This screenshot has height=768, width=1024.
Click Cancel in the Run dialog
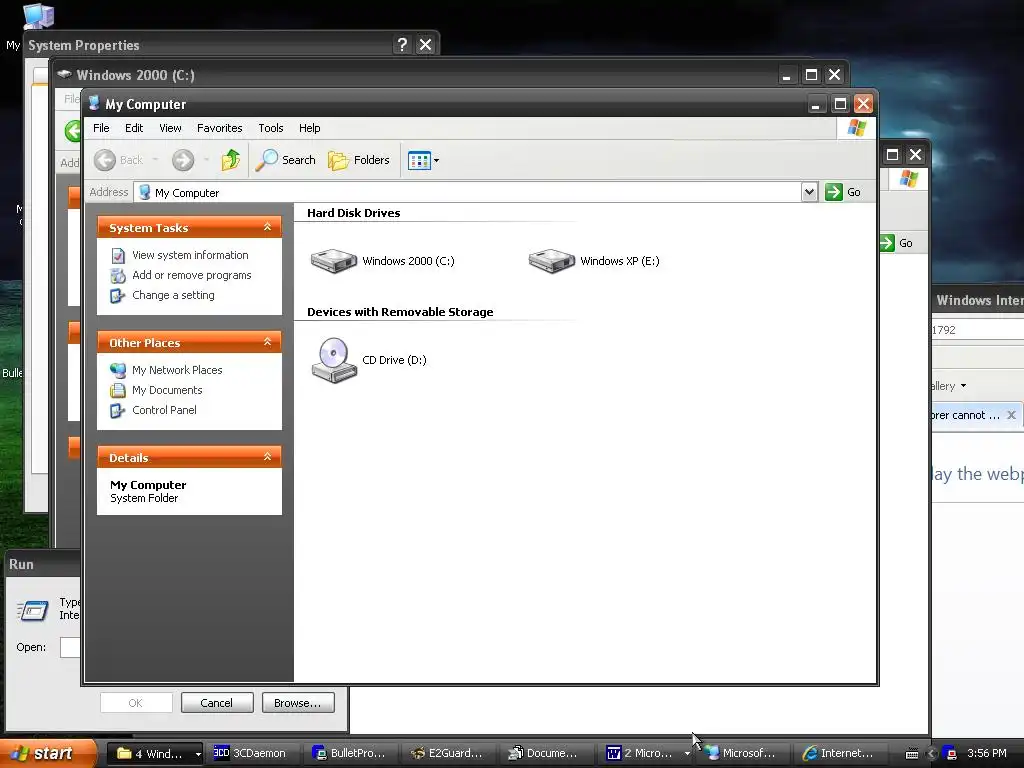217,703
